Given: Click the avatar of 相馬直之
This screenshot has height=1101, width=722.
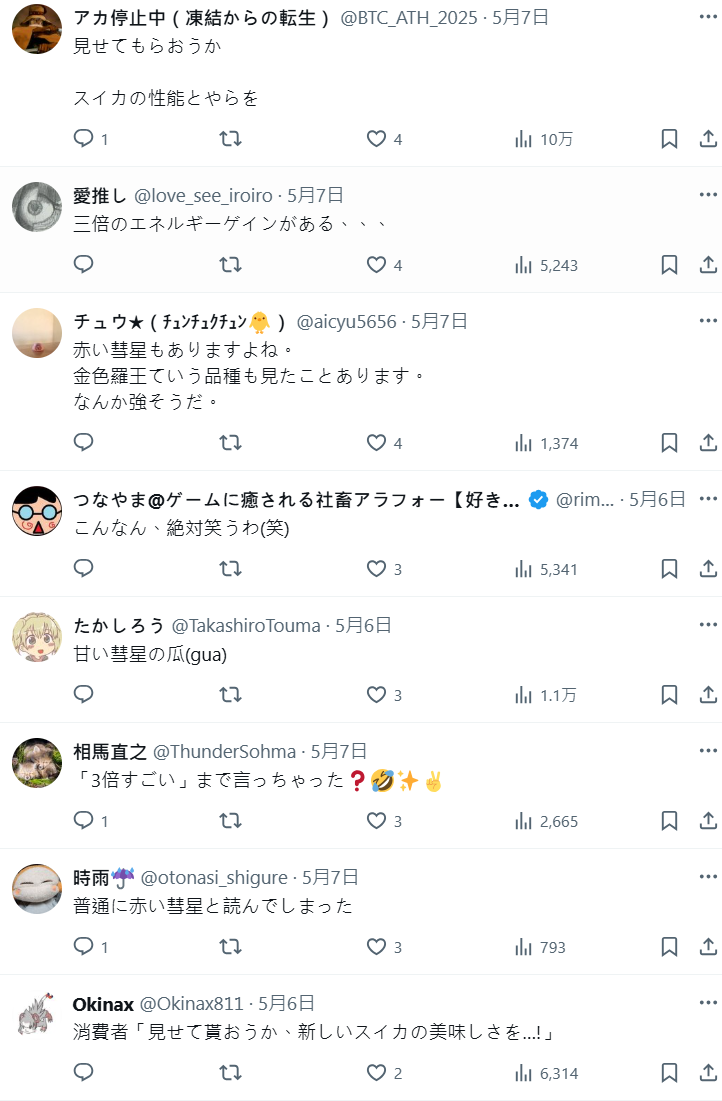Looking at the screenshot, I should click(x=37, y=763).
